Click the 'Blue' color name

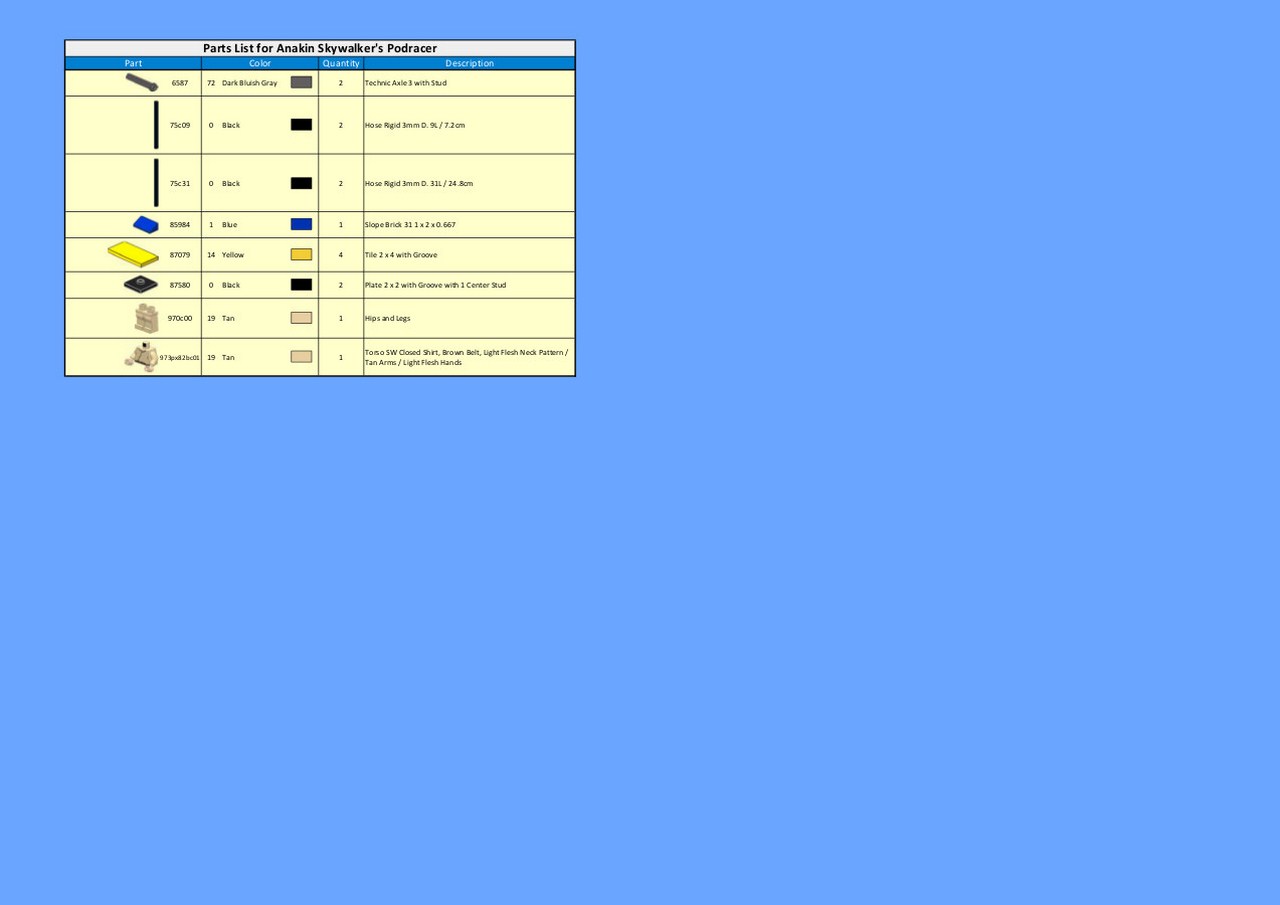pyautogui.click(x=230, y=225)
